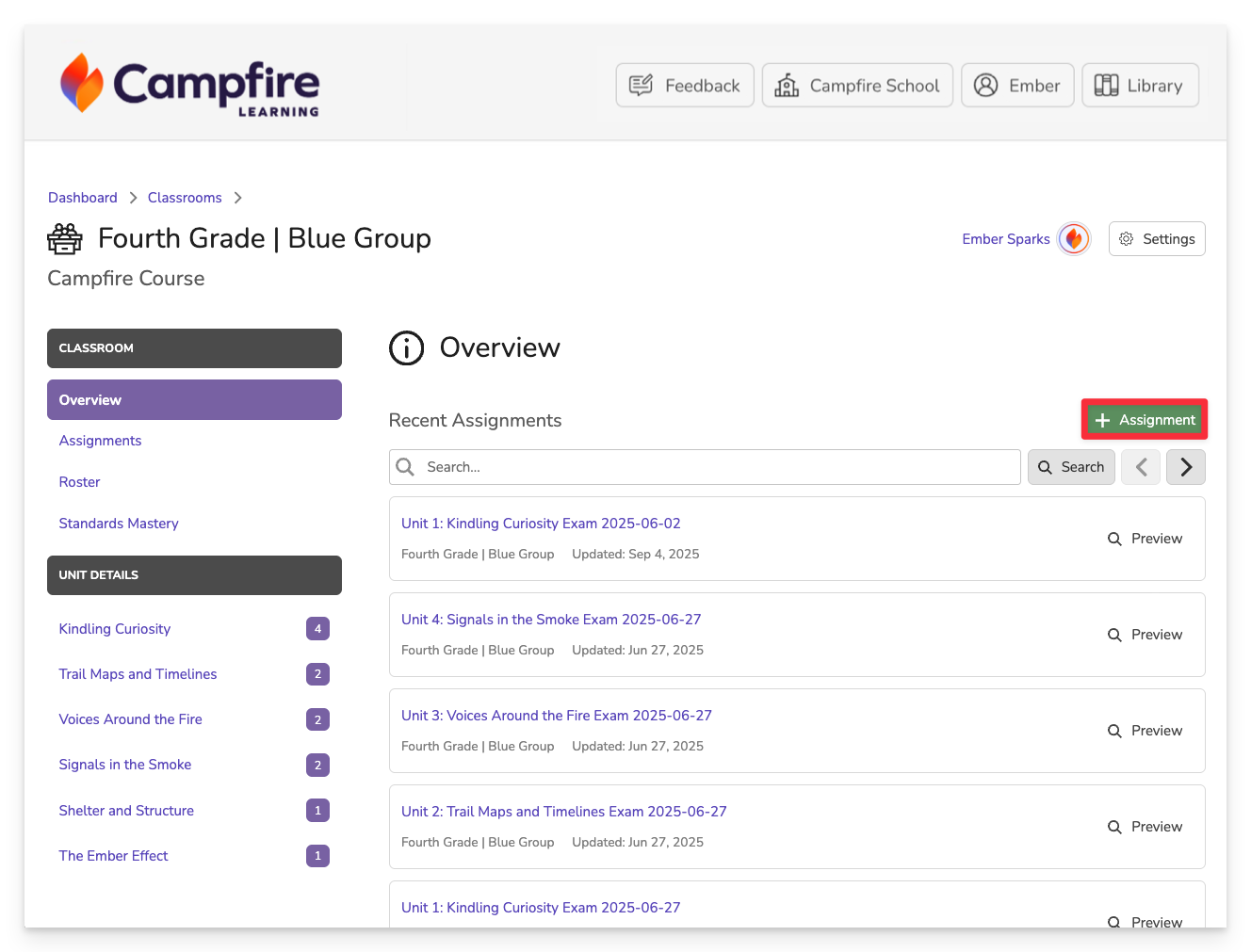Select the Assignments sidebar item
The width and height of the screenshot is (1251, 952).
click(x=100, y=441)
